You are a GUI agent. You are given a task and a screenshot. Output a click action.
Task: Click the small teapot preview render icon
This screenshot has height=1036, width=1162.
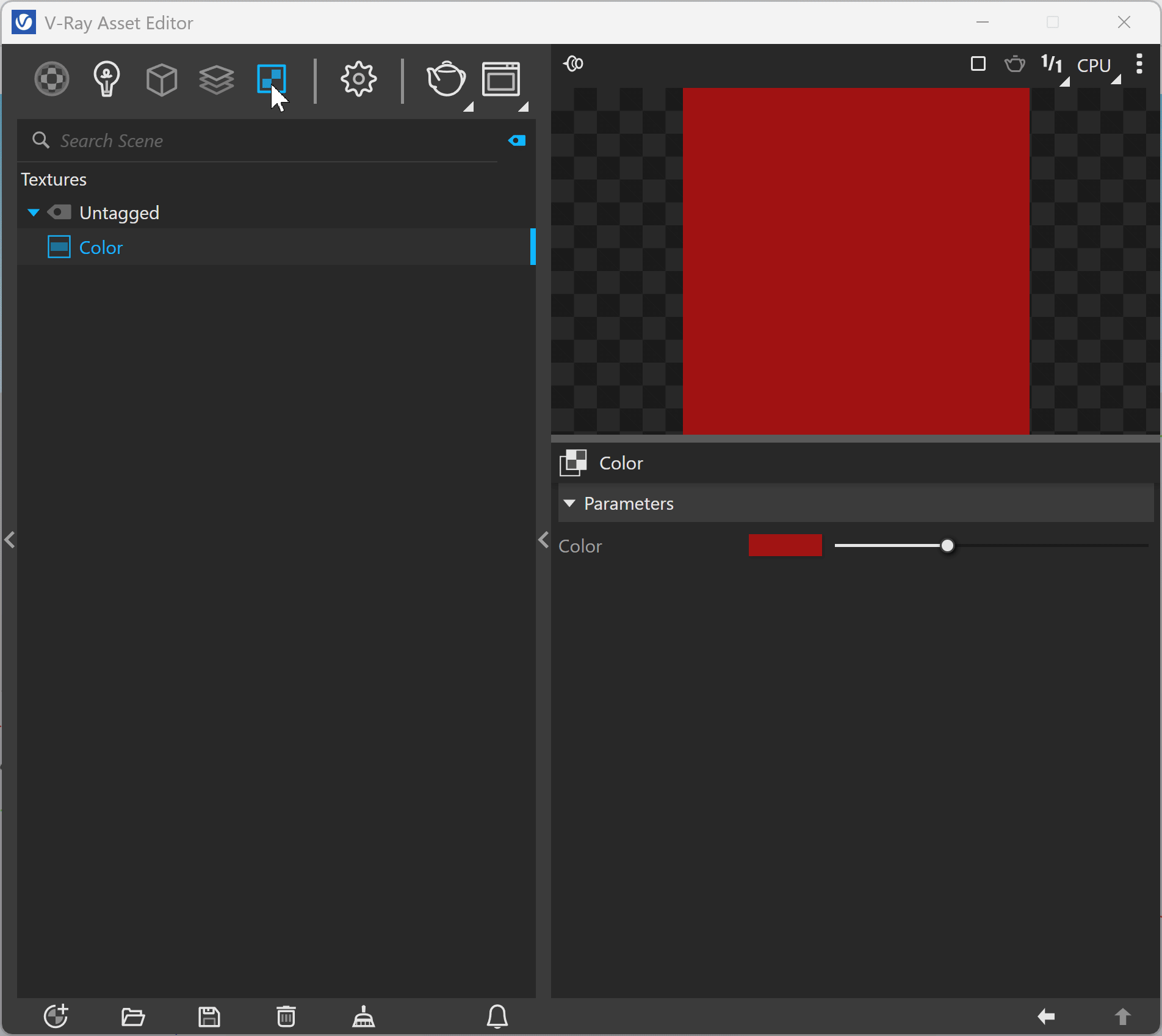pyautogui.click(x=1014, y=63)
